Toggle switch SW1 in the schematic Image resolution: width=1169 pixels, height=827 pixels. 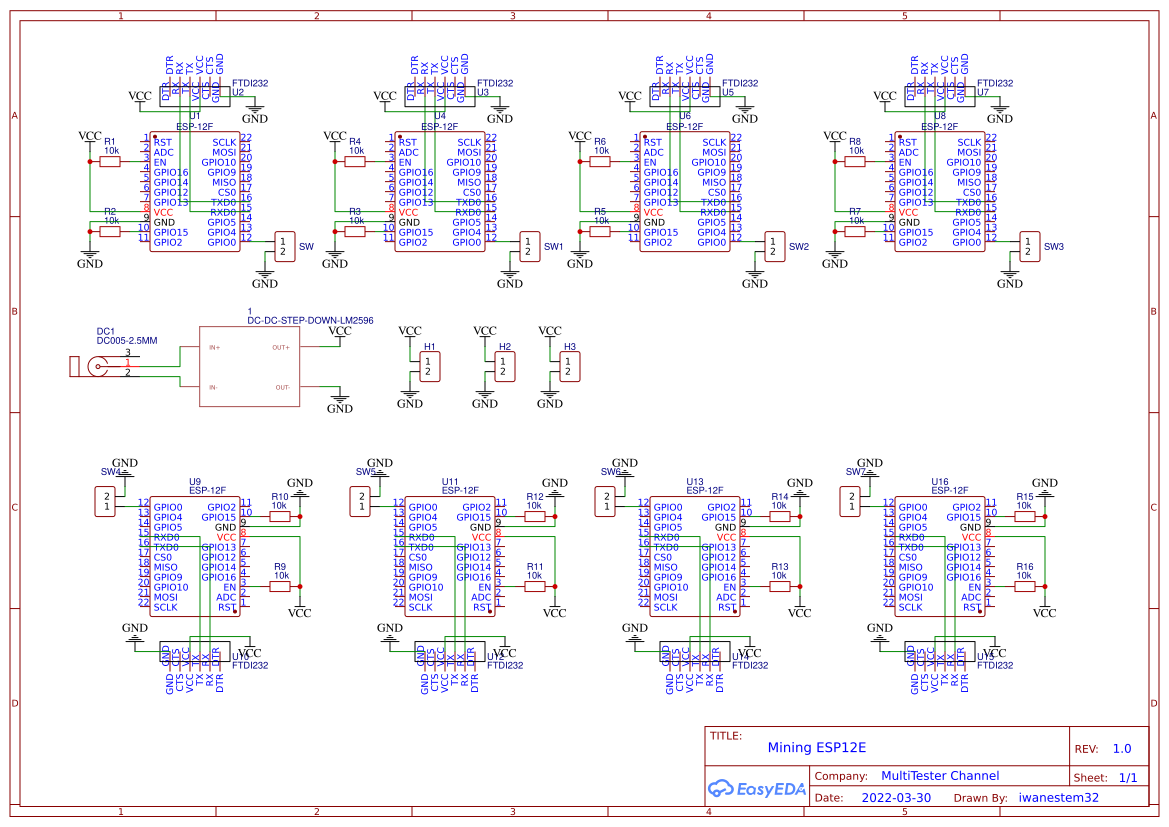[529, 246]
